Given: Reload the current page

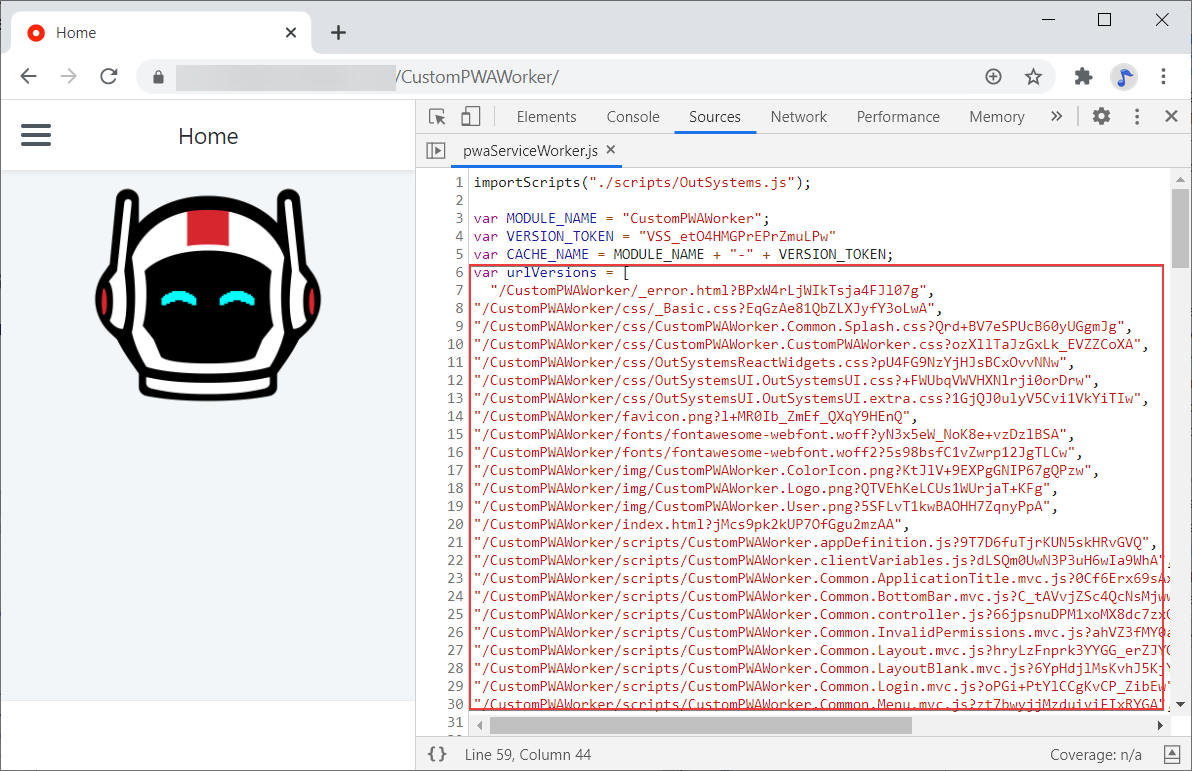Looking at the screenshot, I should pos(109,76).
